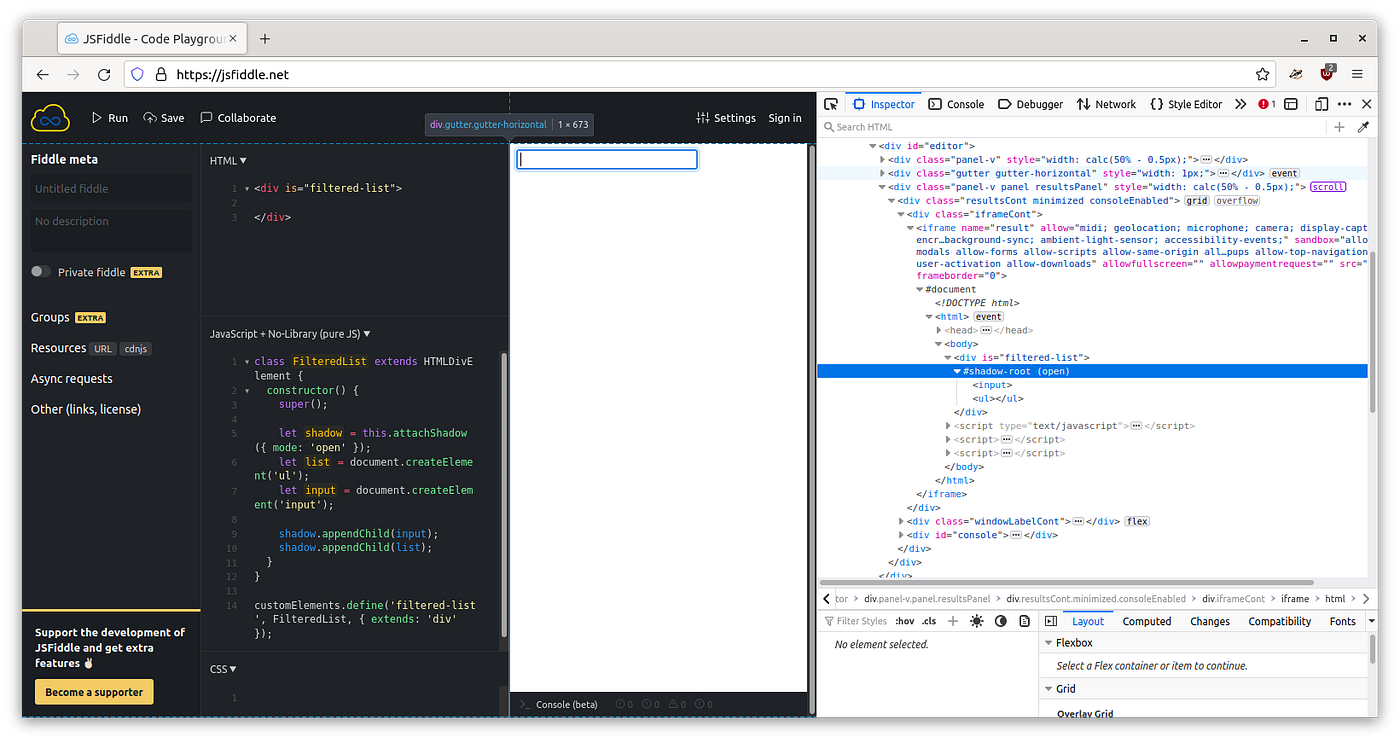Switch to the Console devtools tab
The width and height of the screenshot is (1400, 742).
(x=956, y=104)
